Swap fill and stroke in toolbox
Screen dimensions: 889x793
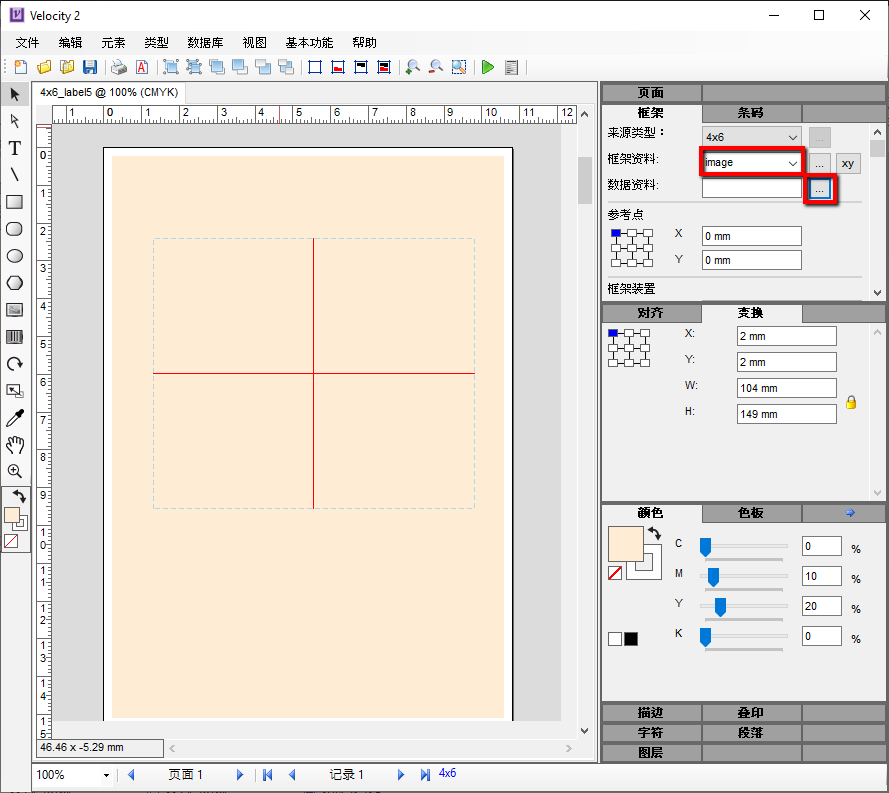19,496
